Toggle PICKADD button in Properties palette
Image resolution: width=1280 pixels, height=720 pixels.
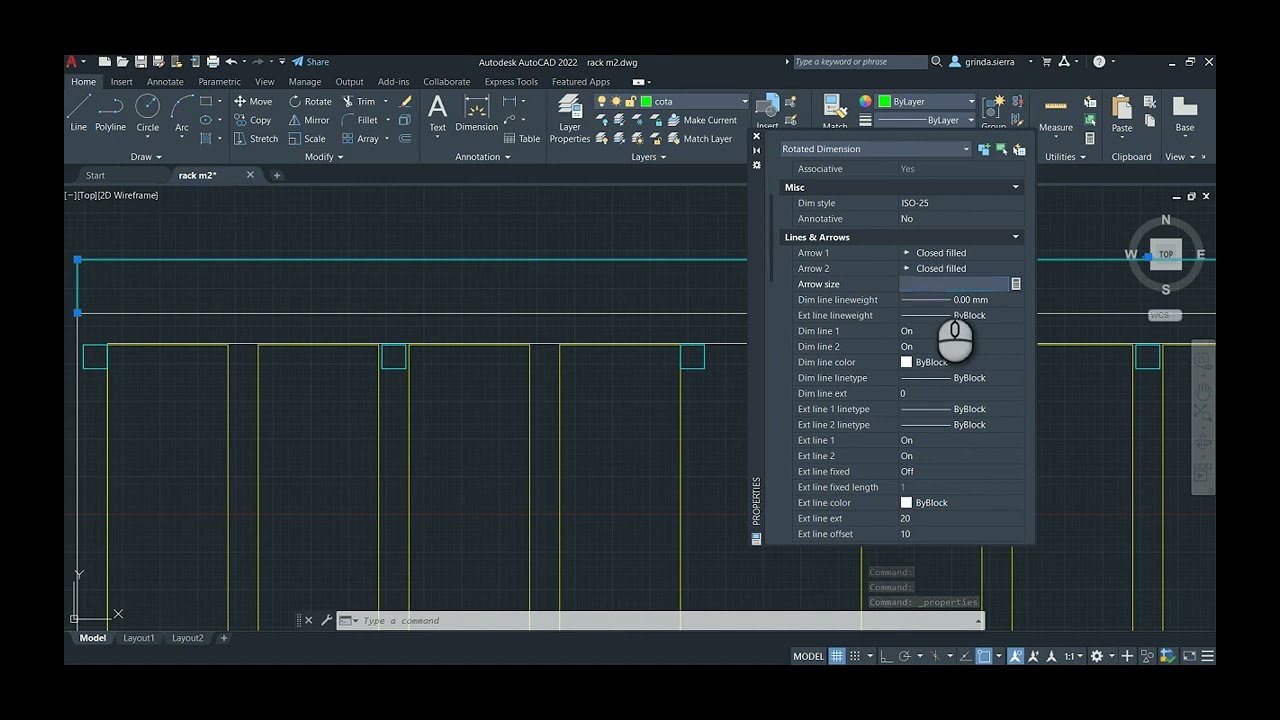click(984, 149)
